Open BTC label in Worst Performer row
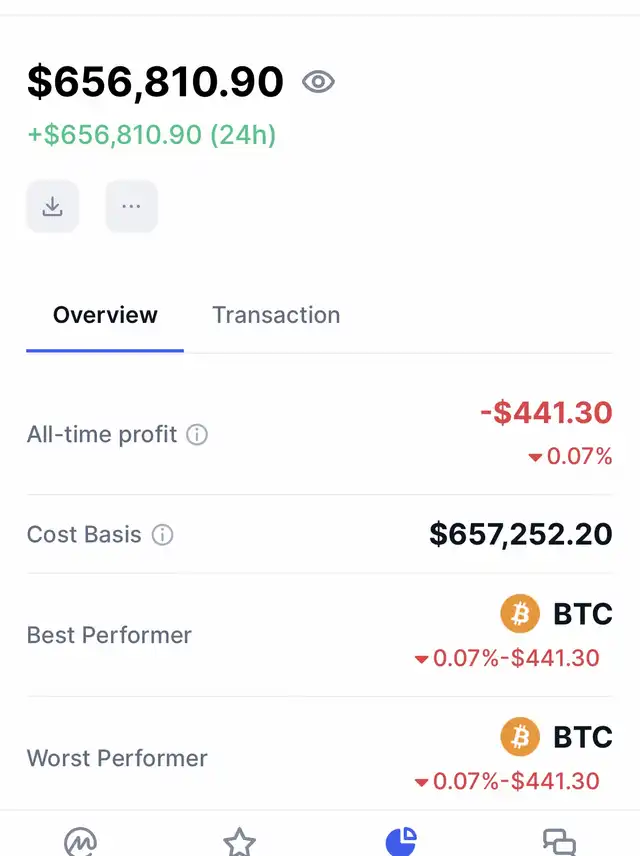The width and height of the screenshot is (640, 856). click(x=583, y=738)
